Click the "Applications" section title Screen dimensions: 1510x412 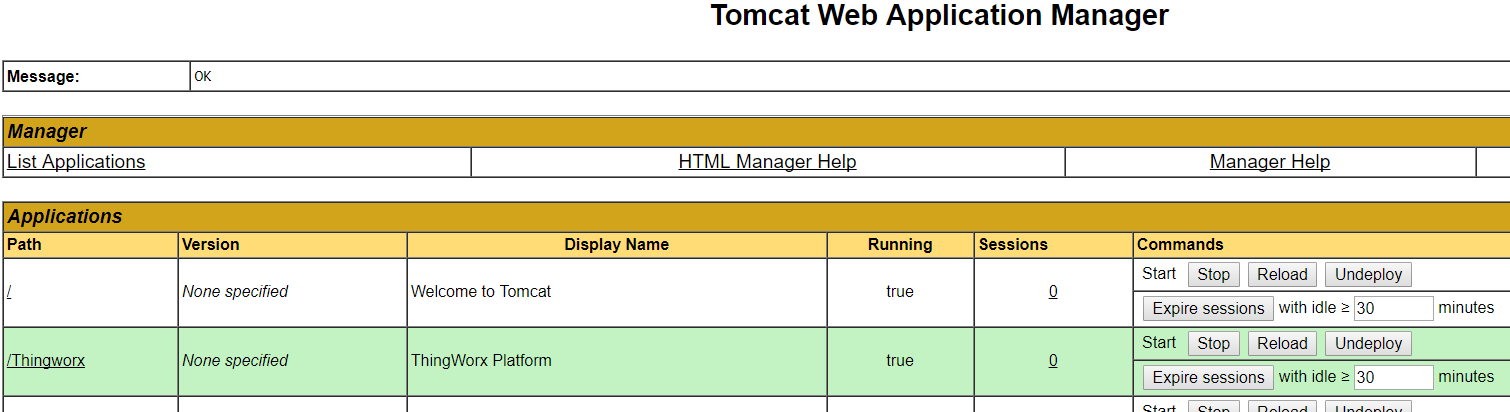[65, 217]
